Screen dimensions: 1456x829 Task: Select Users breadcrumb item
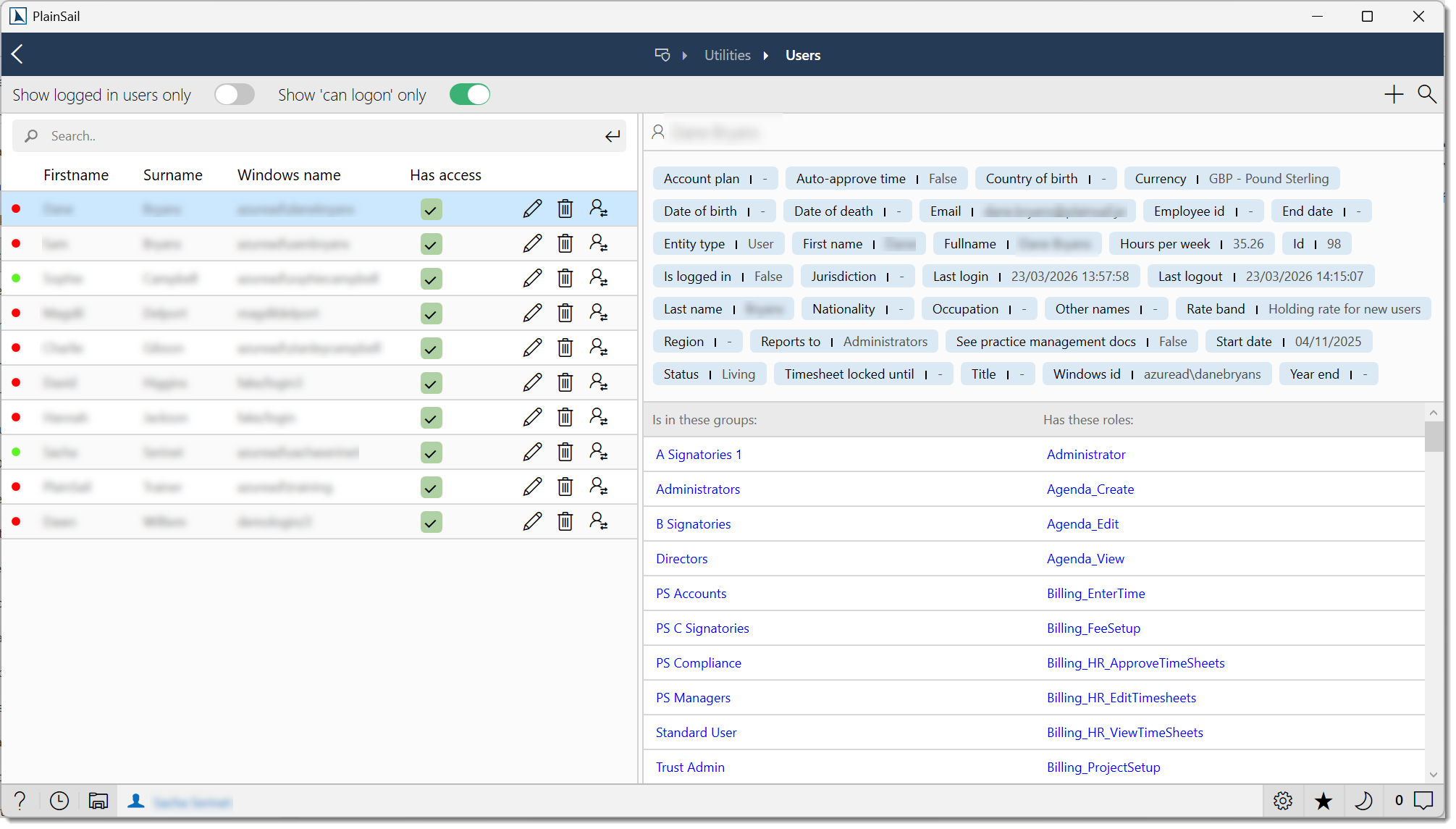click(803, 56)
